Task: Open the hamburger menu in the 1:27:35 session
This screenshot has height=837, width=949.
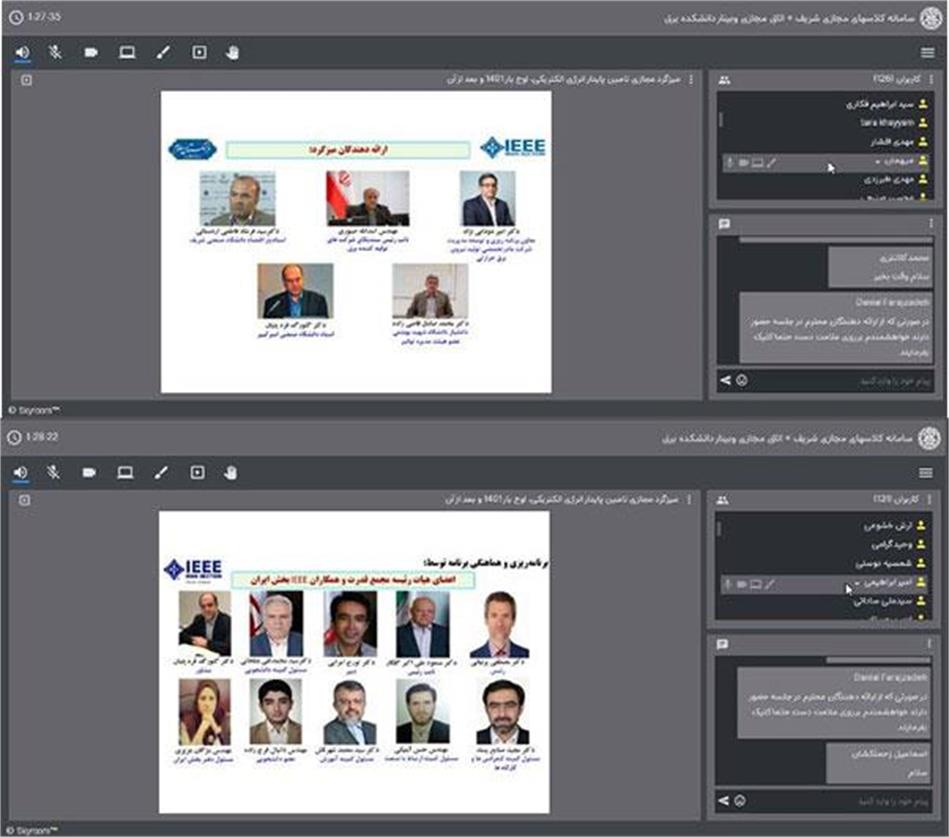Action: point(926,53)
